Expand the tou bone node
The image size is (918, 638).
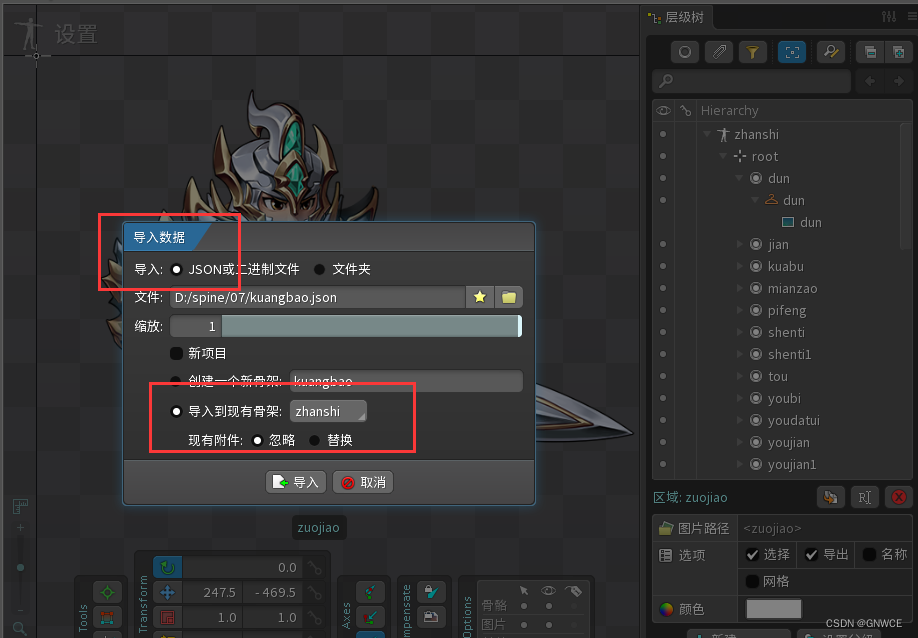pos(739,376)
